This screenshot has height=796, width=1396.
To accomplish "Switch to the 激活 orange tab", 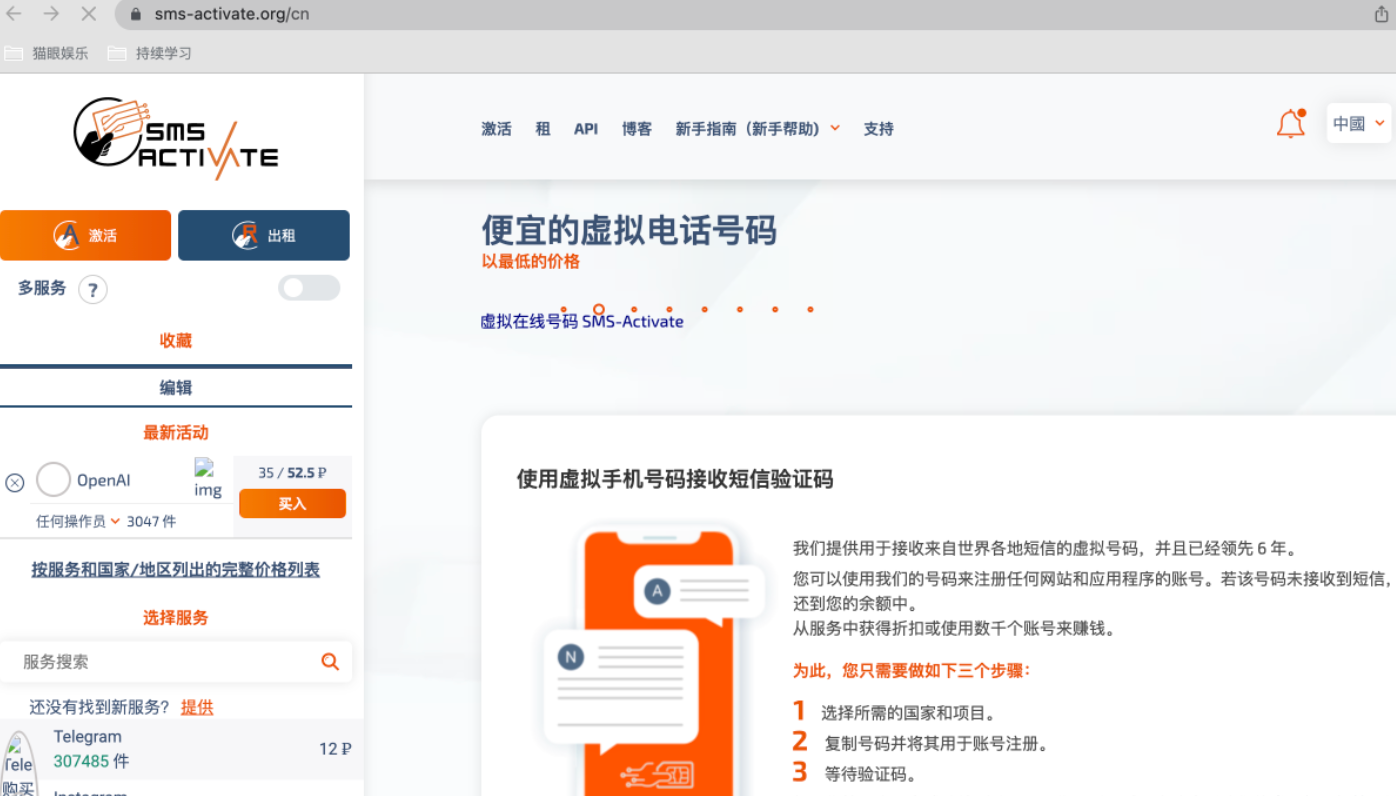I will point(85,235).
